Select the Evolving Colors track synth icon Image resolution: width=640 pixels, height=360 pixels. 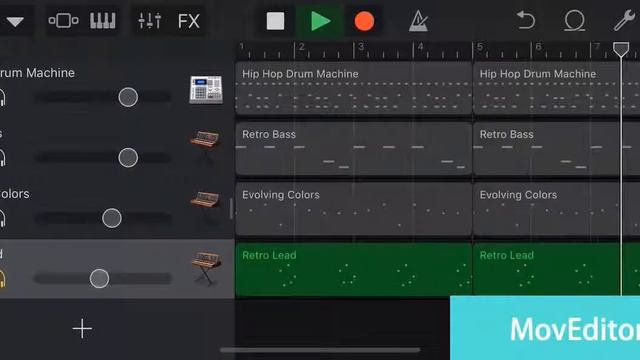pos(205,206)
